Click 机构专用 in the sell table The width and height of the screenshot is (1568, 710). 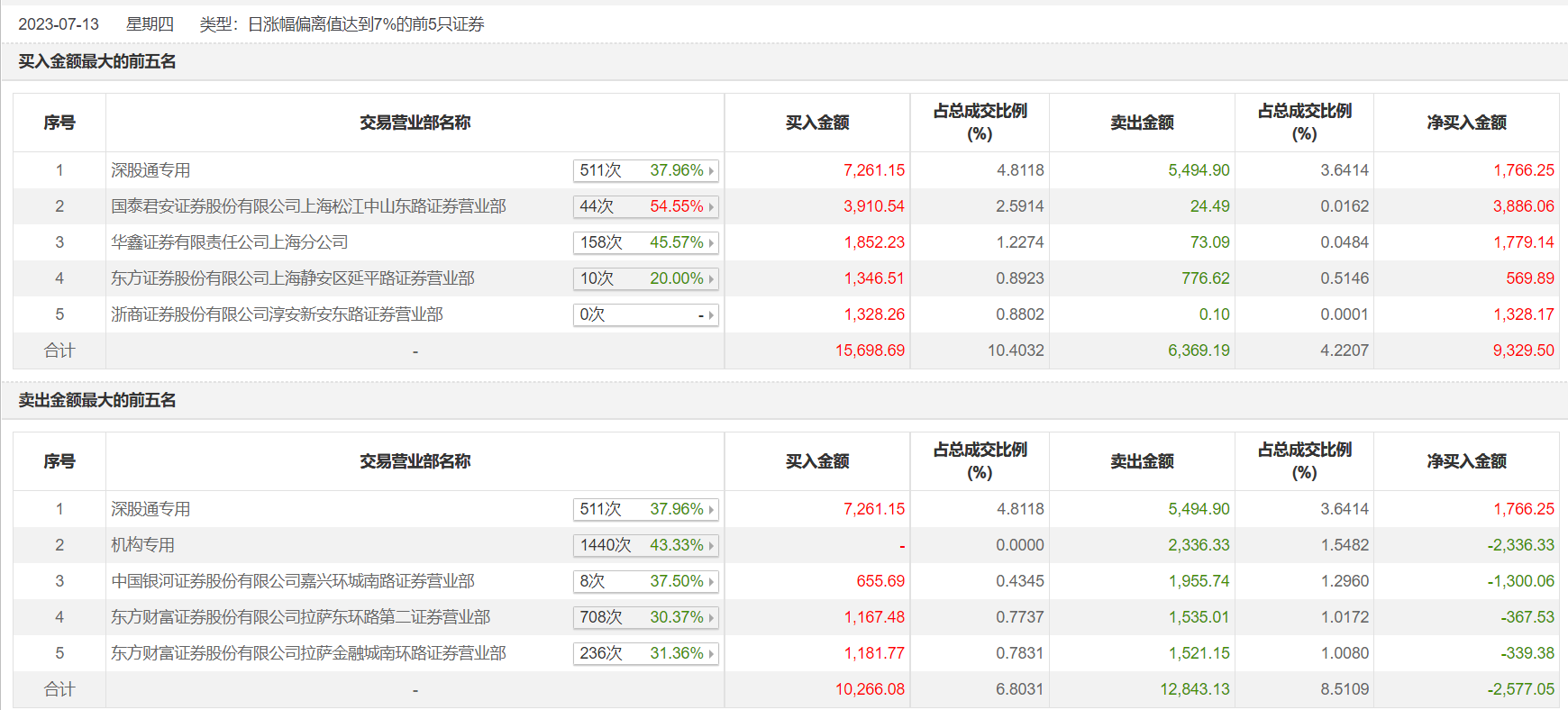[x=142, y=545]
